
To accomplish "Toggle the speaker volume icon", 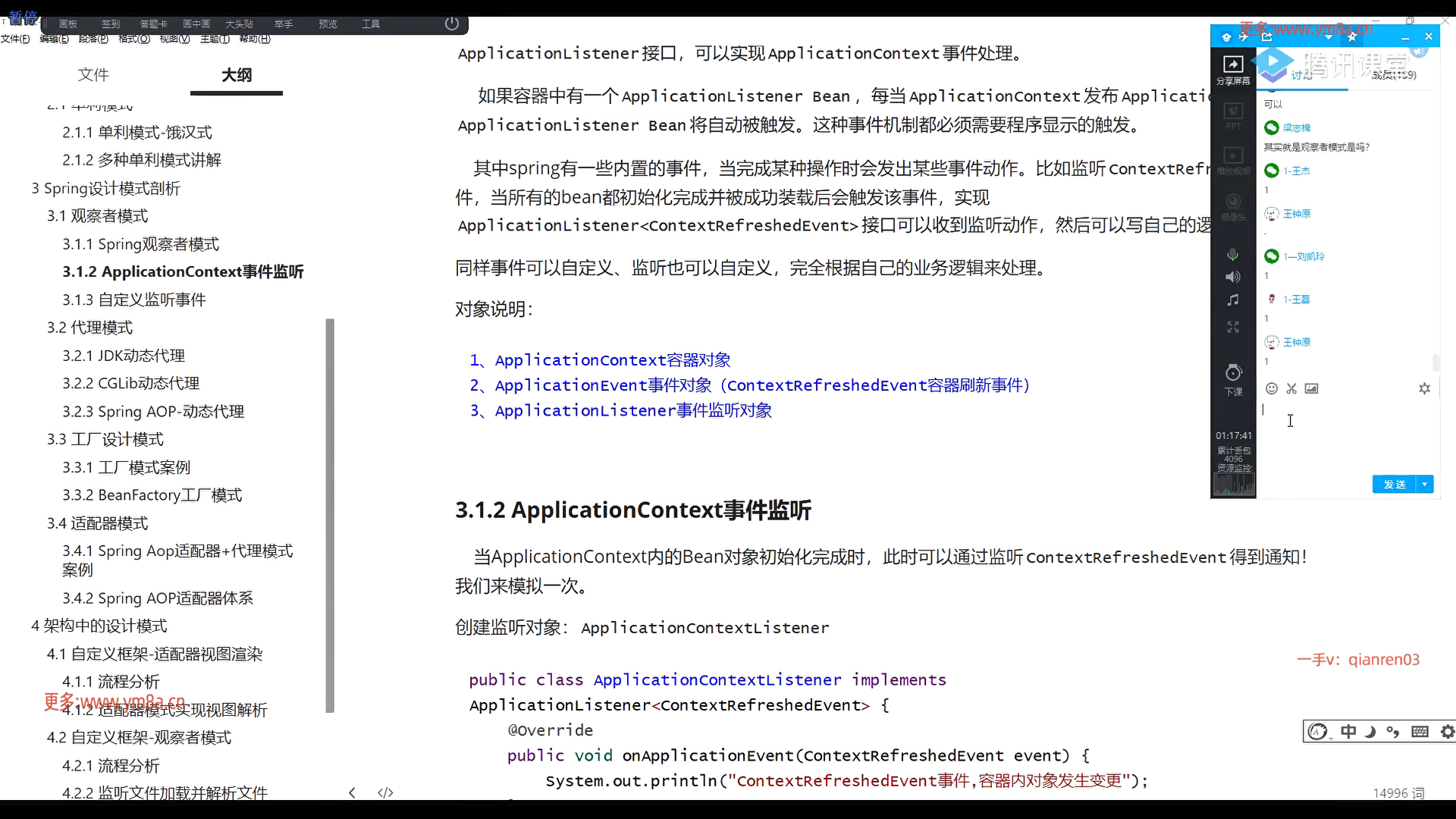I will 1233,277.
